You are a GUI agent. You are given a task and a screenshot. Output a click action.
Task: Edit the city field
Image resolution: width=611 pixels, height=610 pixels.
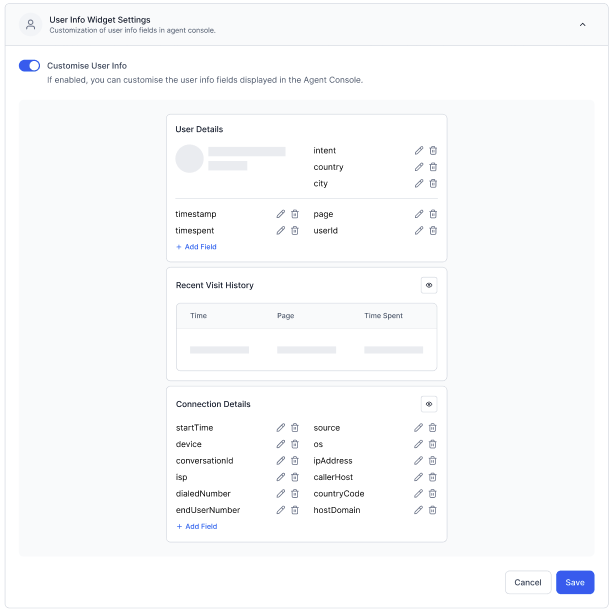419,183
